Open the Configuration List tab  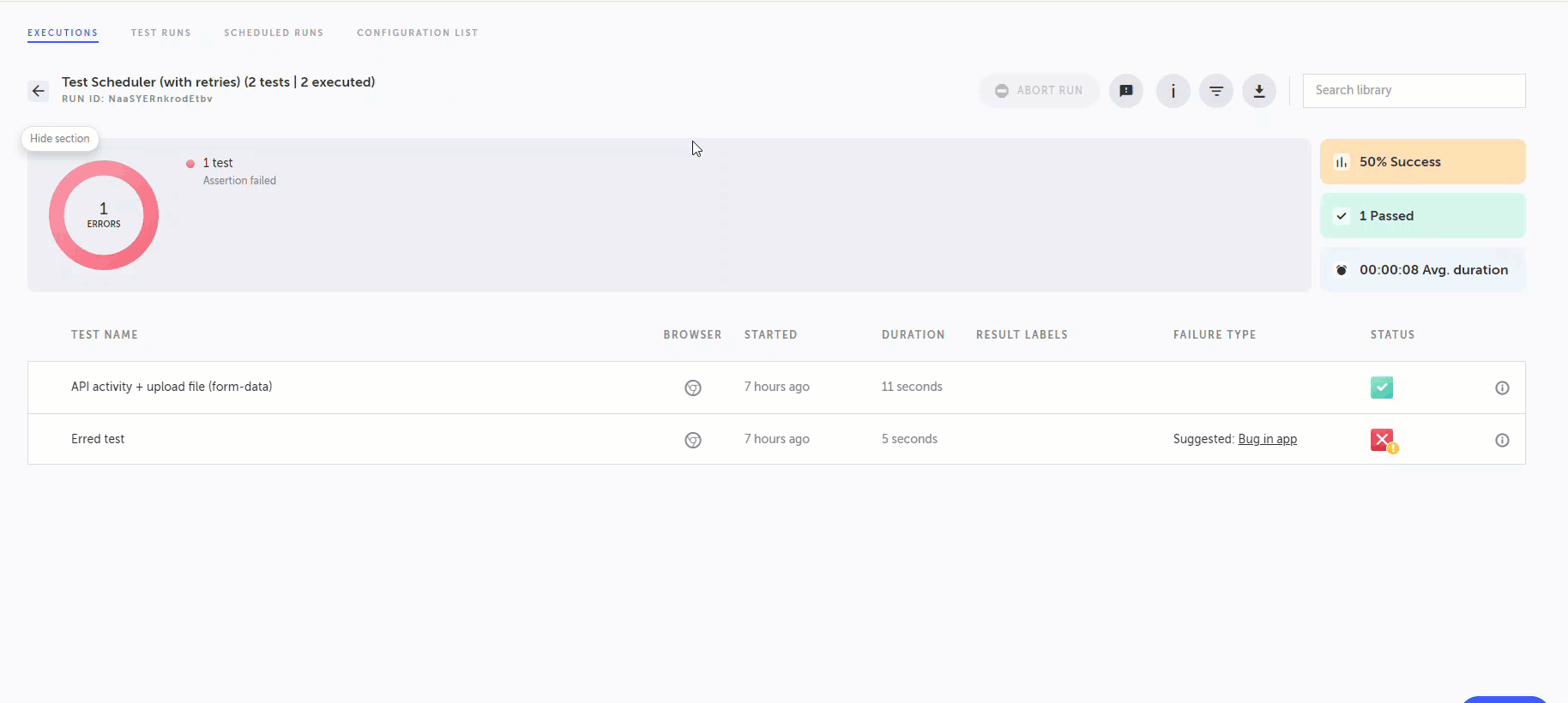[418, 33]
